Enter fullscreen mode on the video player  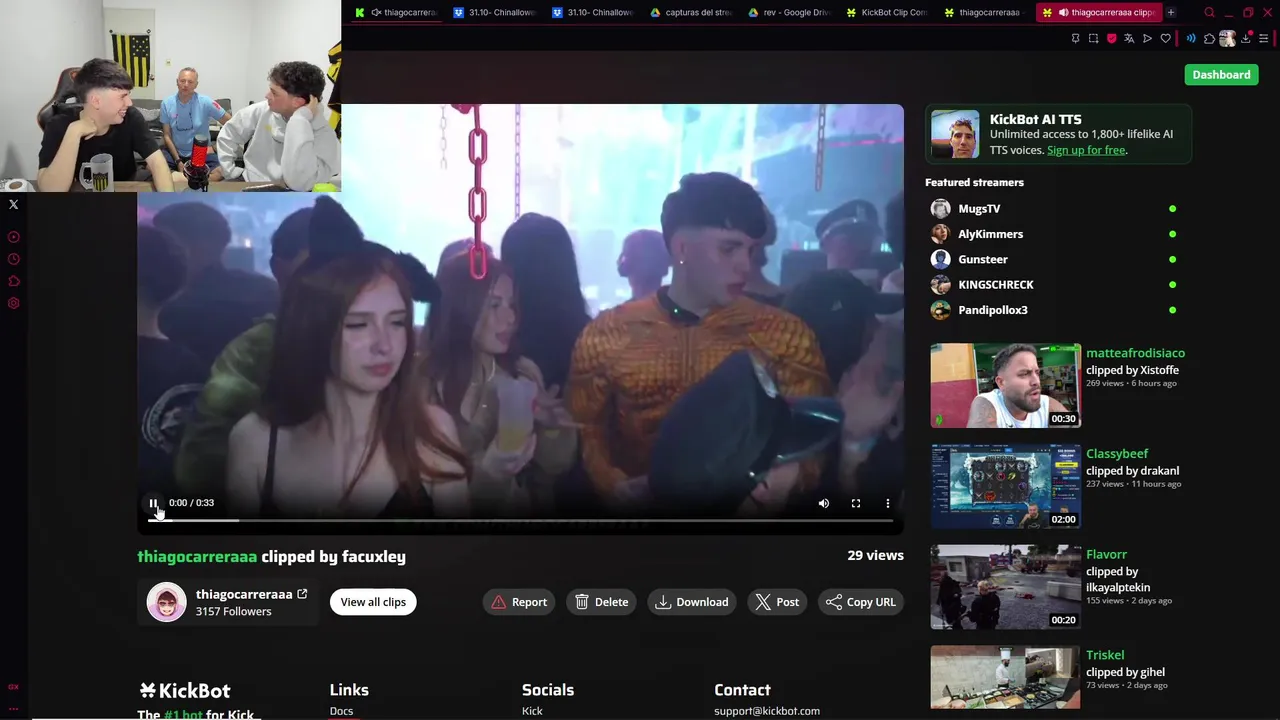(x=856, y=503)
